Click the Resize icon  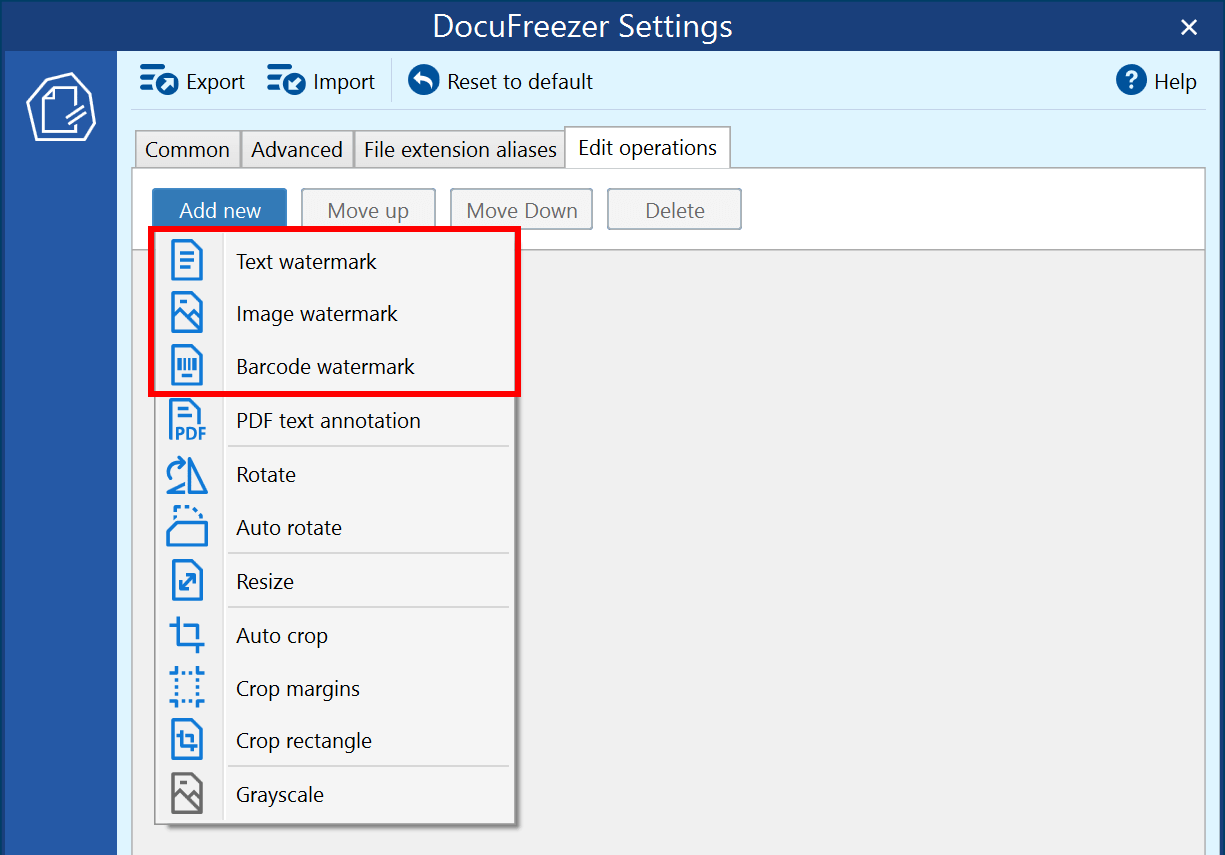(187, 581)
